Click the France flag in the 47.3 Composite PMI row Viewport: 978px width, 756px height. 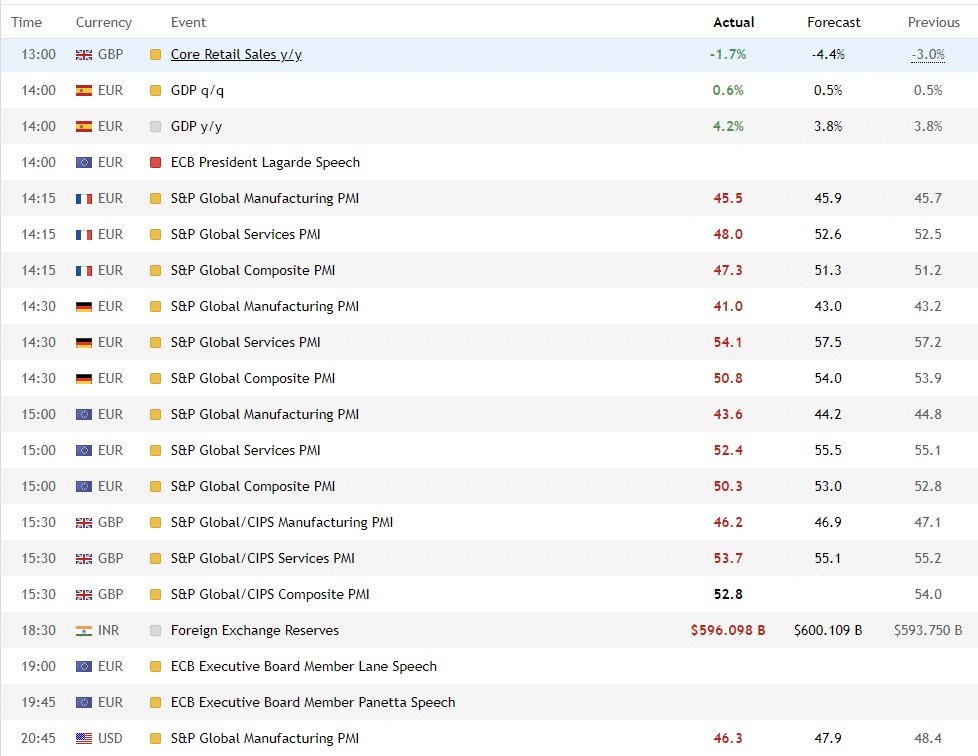[84, 271]
